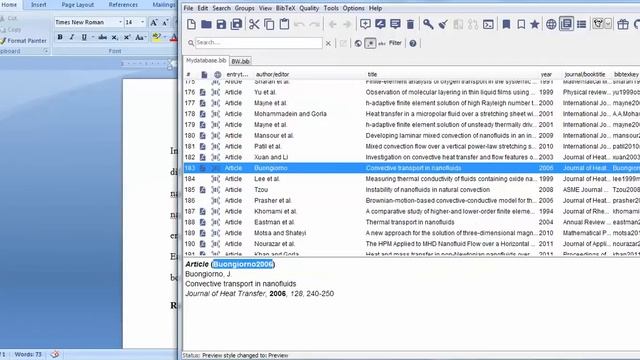Open the search help question mark icon
640x360 pixels.
[413, 43]
